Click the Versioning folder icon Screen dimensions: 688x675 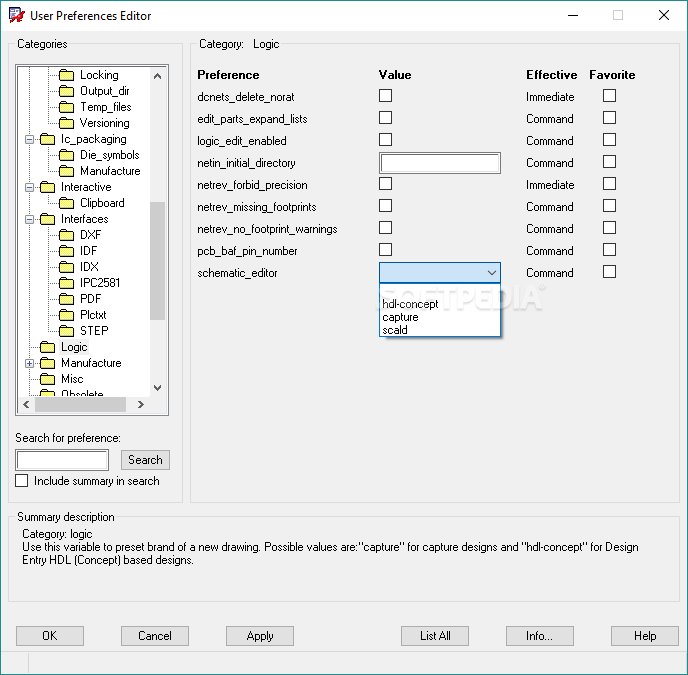67,123
